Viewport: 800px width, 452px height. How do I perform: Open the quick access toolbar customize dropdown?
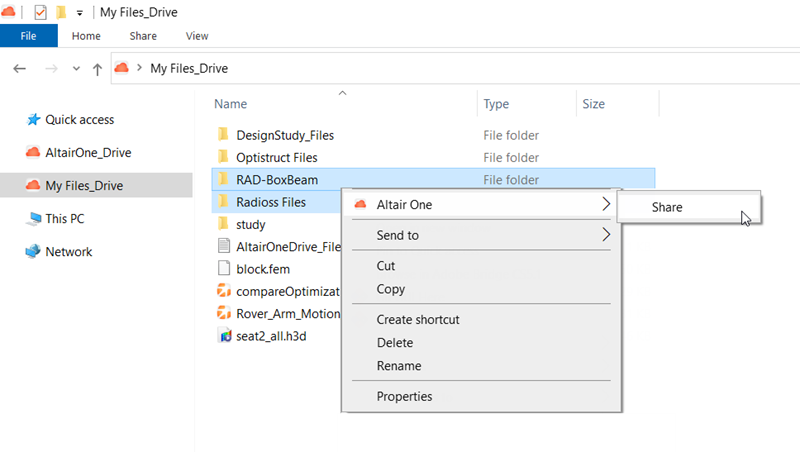[x=80, y=13]
